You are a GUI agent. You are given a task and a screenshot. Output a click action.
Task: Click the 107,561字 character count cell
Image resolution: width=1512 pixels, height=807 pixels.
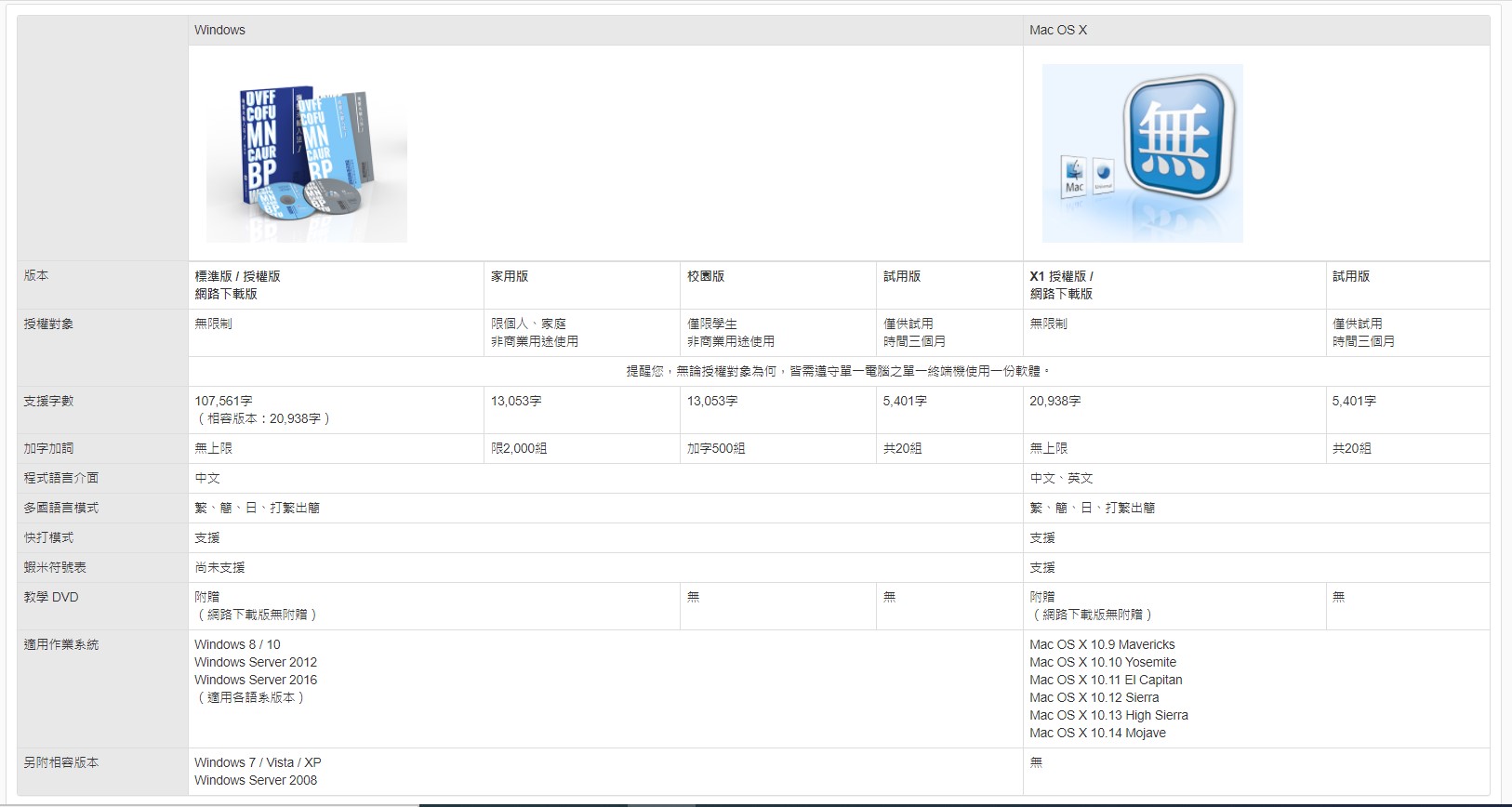click(336, 409)
